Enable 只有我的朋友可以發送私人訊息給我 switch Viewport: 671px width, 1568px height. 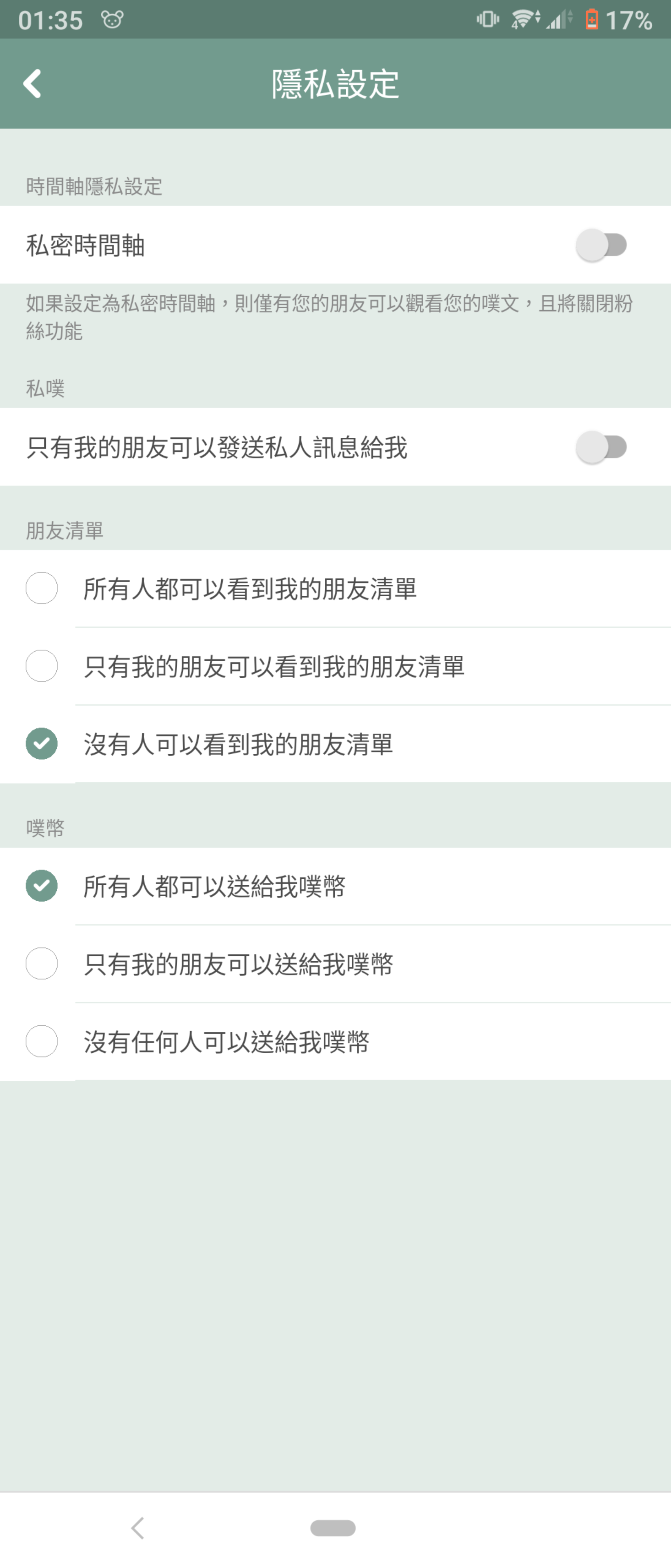pyautogui.click(x=601, y=447)
